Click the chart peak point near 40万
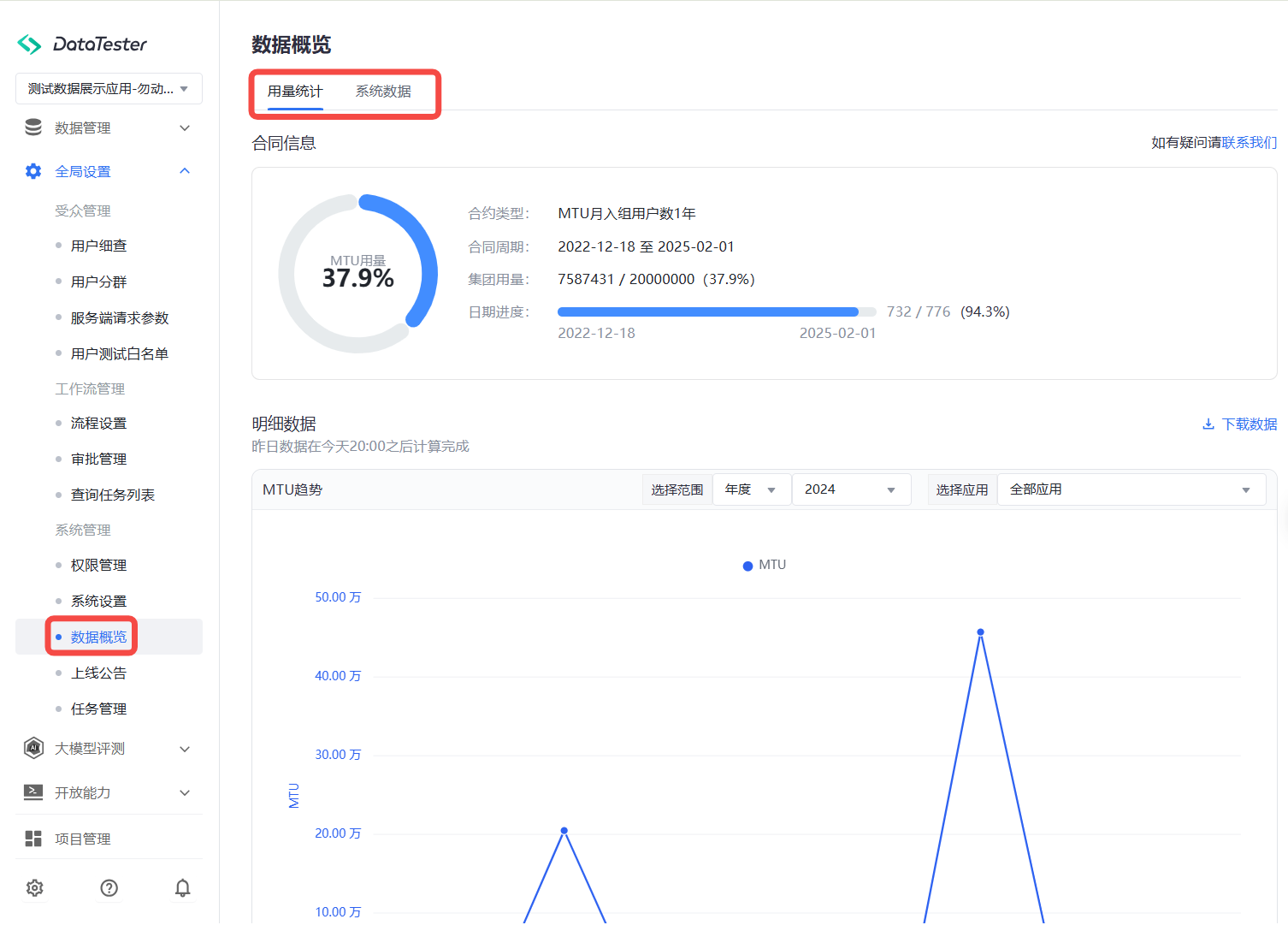This screenshot has width=1288, height=931. pos(980,632)
